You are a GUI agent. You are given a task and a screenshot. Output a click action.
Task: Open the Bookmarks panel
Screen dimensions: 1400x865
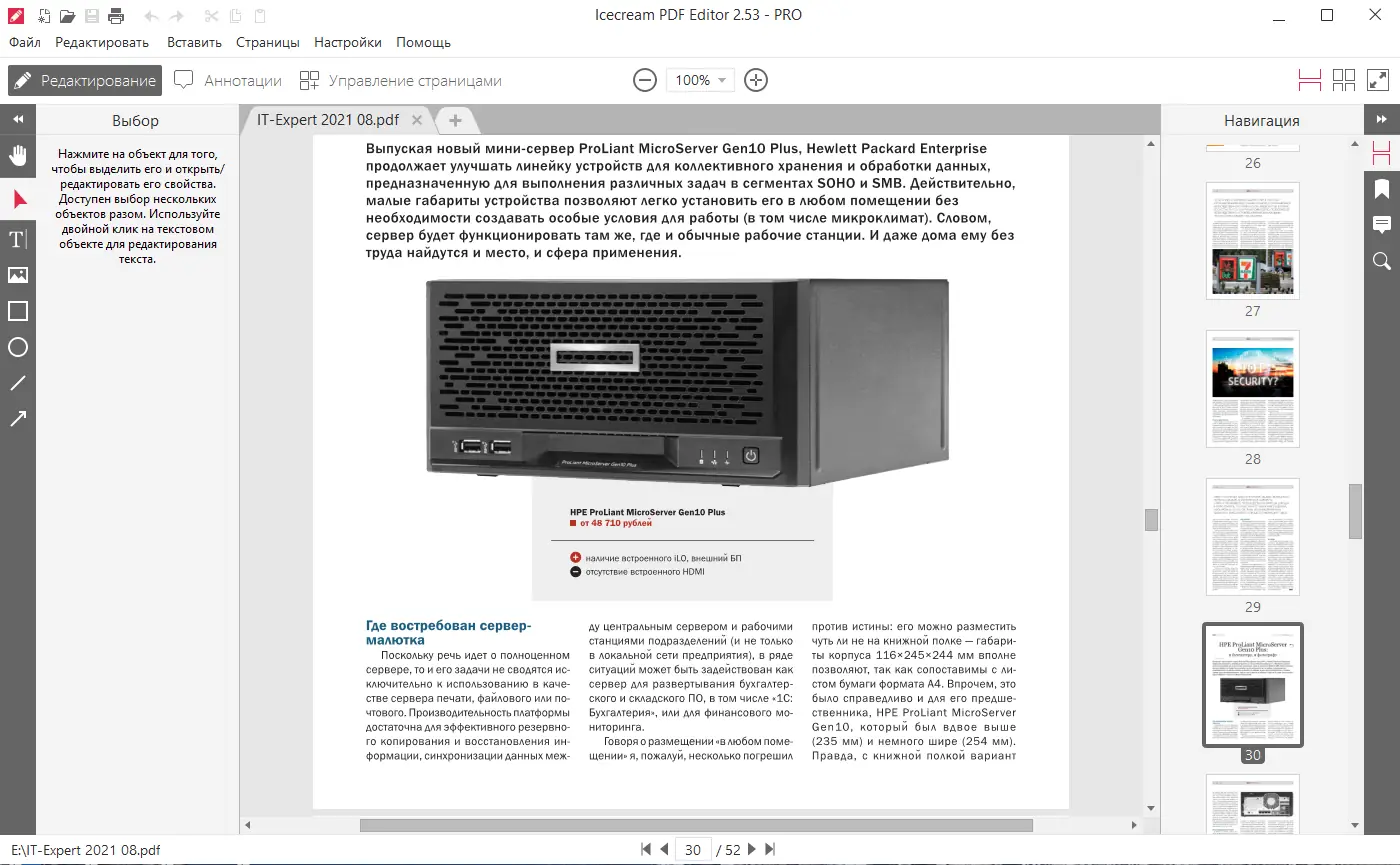pos(1382,189)
